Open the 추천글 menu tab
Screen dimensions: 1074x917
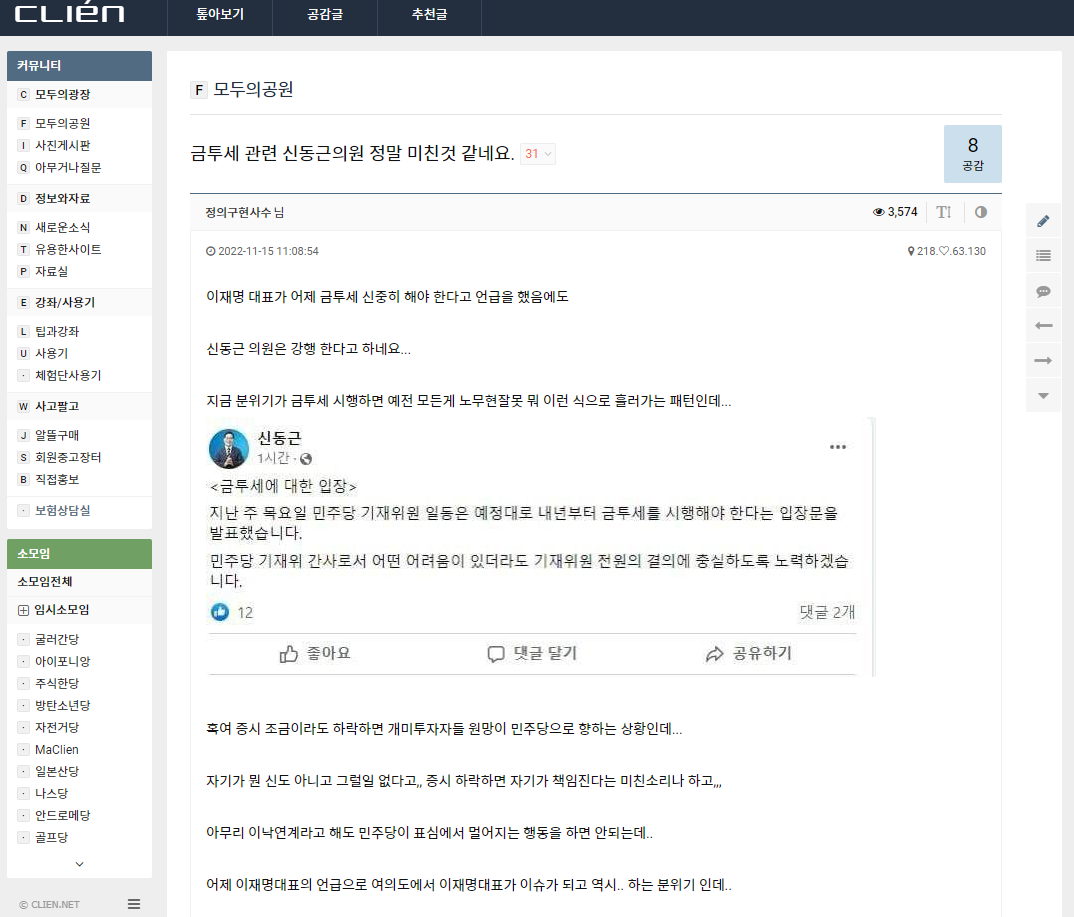[429, 14]
